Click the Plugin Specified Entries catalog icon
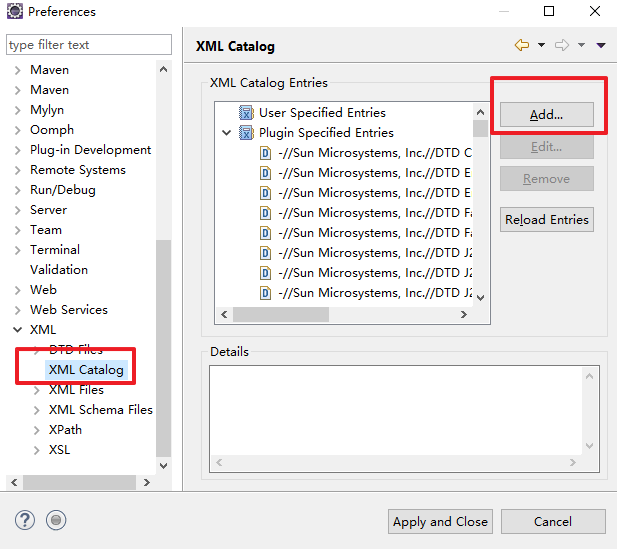The width and height of the screenshot is (617, 549). click(246, 133)
